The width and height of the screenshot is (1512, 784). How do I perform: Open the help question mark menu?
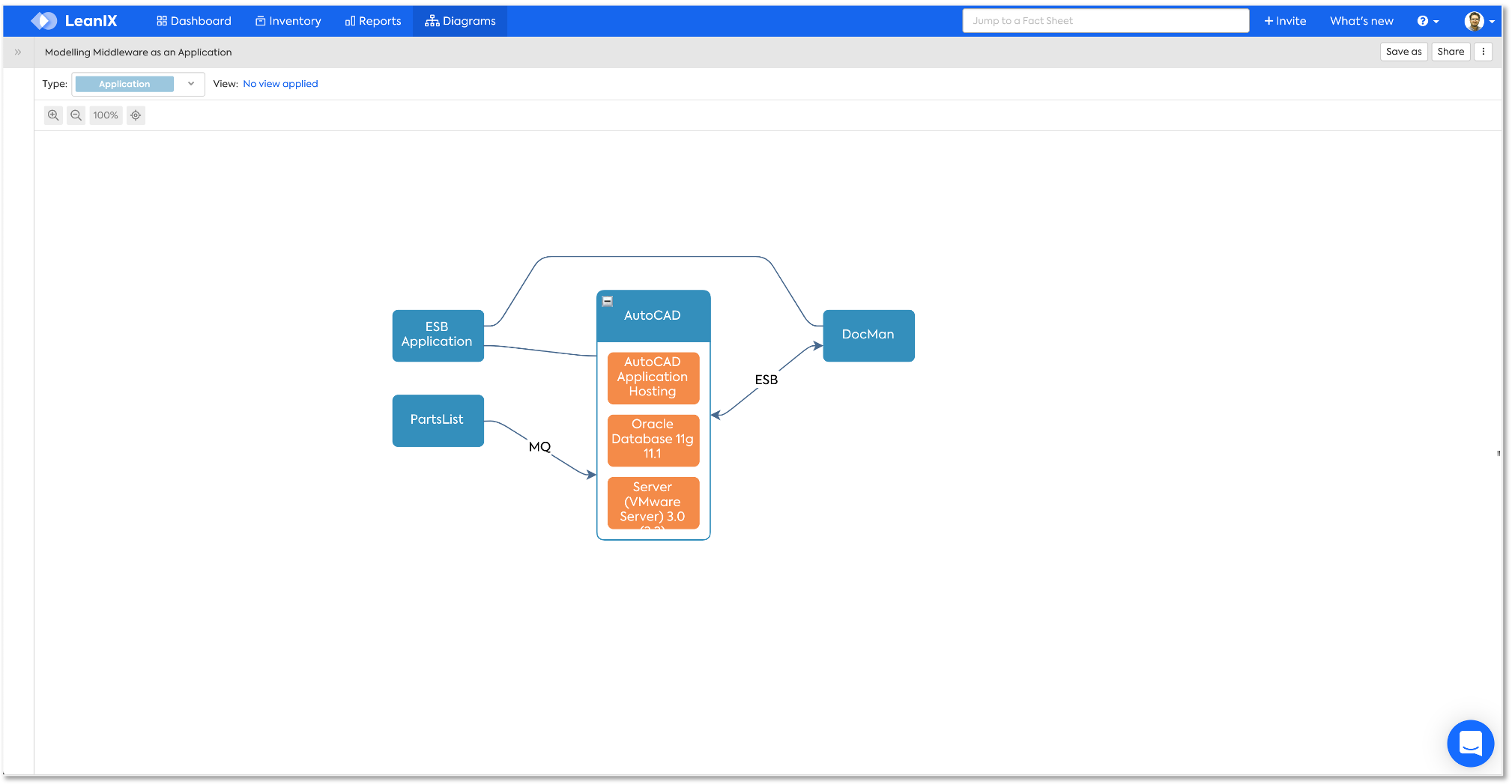click(1427, 21)
